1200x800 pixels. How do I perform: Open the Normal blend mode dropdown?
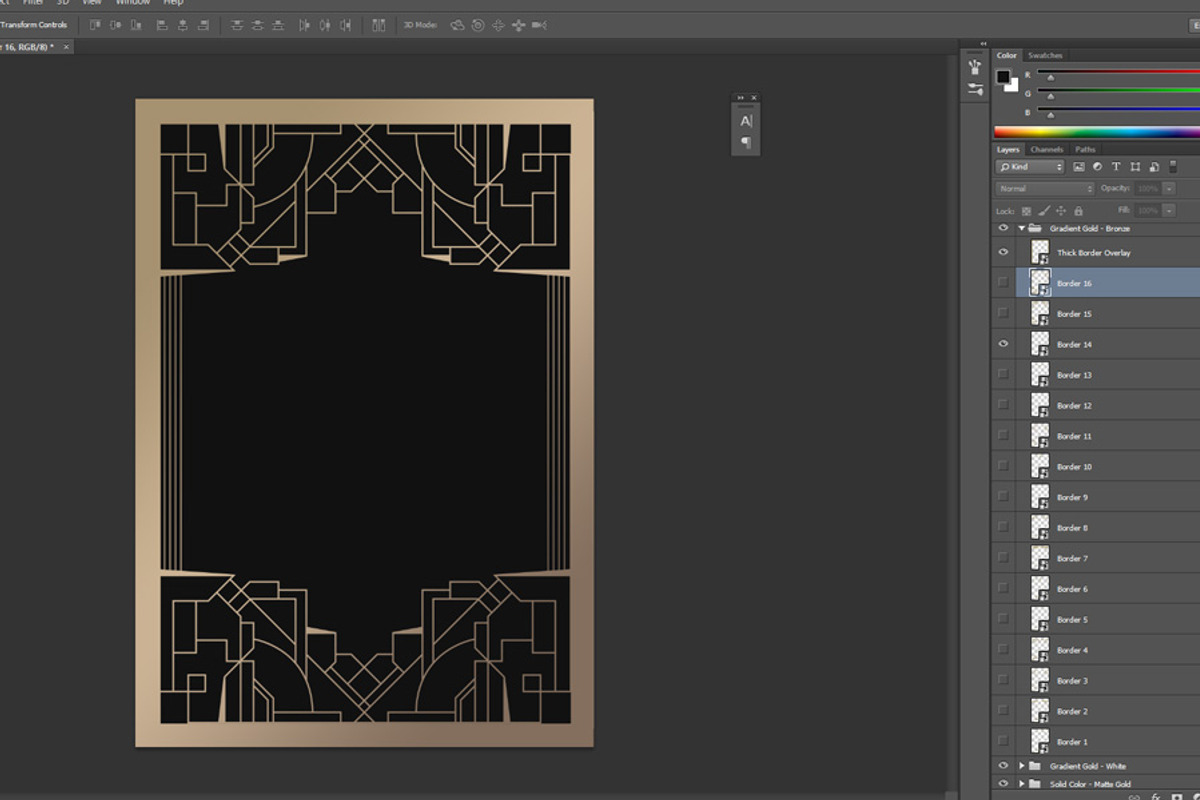[x=1046, y=188]
